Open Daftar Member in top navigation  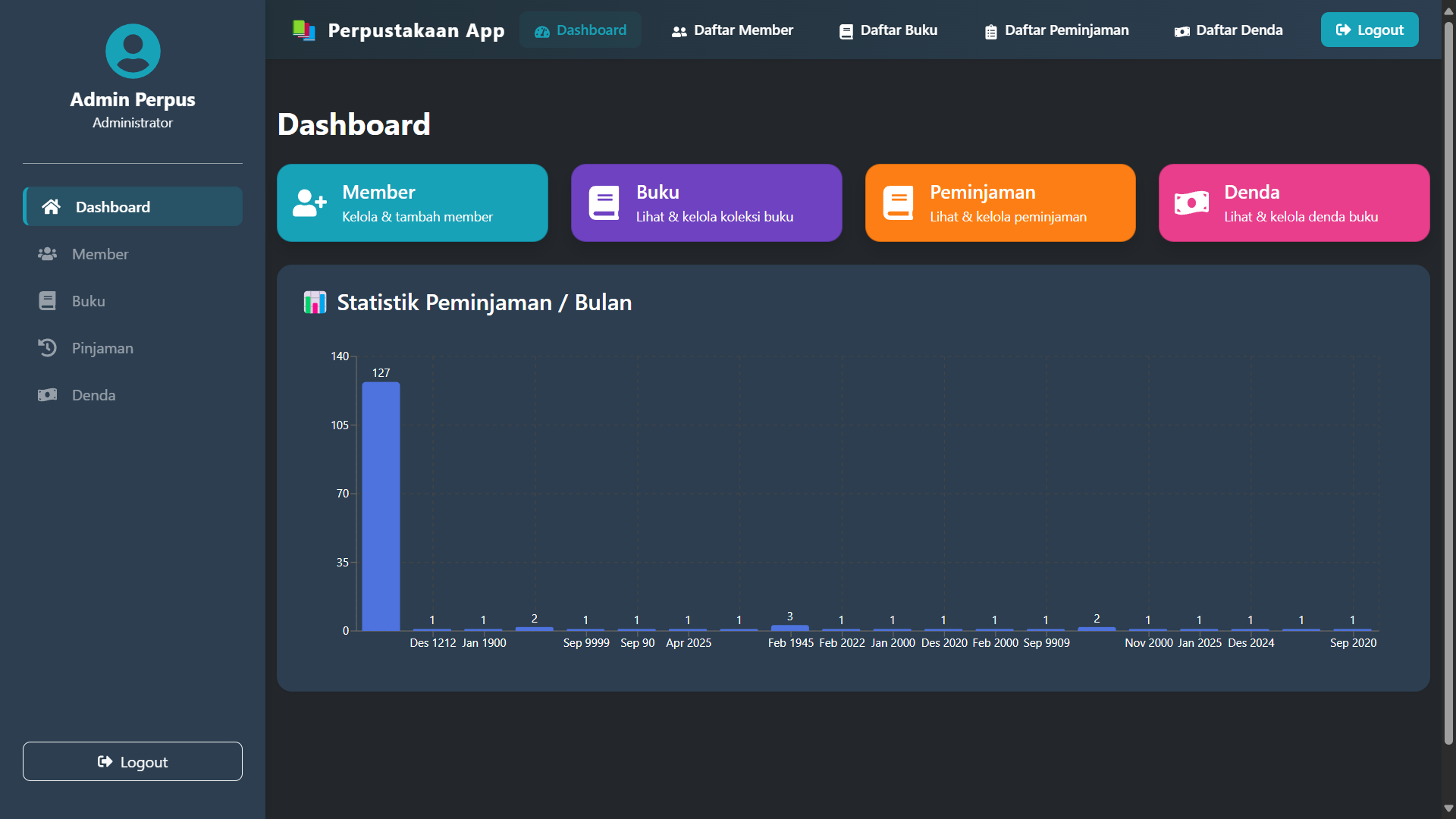[x=732, y=30]
